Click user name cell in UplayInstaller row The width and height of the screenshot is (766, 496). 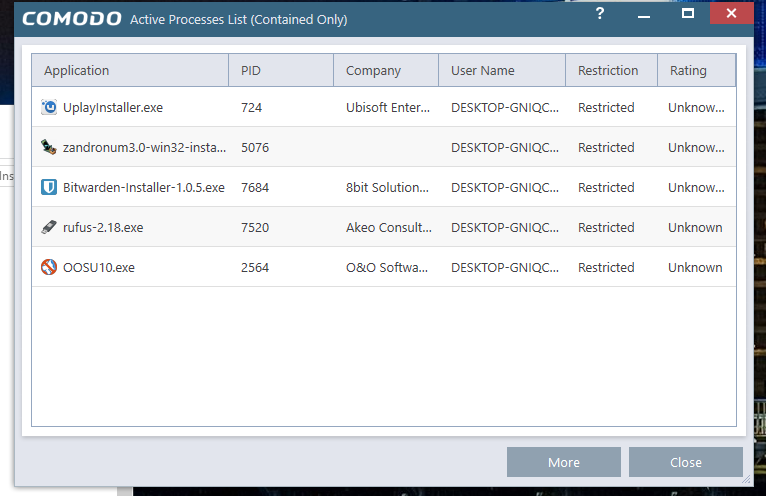(x=505, y=108)
